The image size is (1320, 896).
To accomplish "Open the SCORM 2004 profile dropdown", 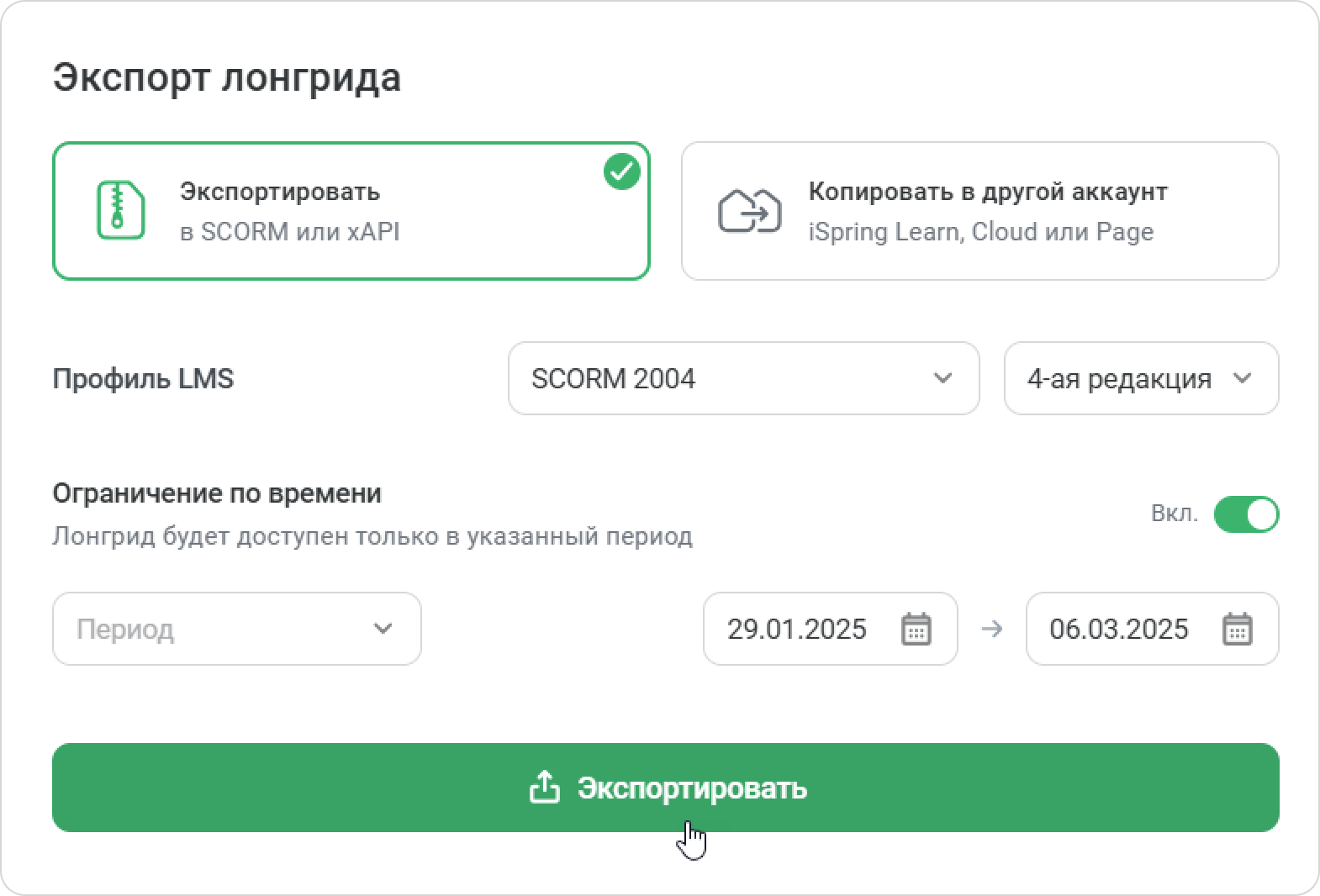I will (x=744, y=378).
